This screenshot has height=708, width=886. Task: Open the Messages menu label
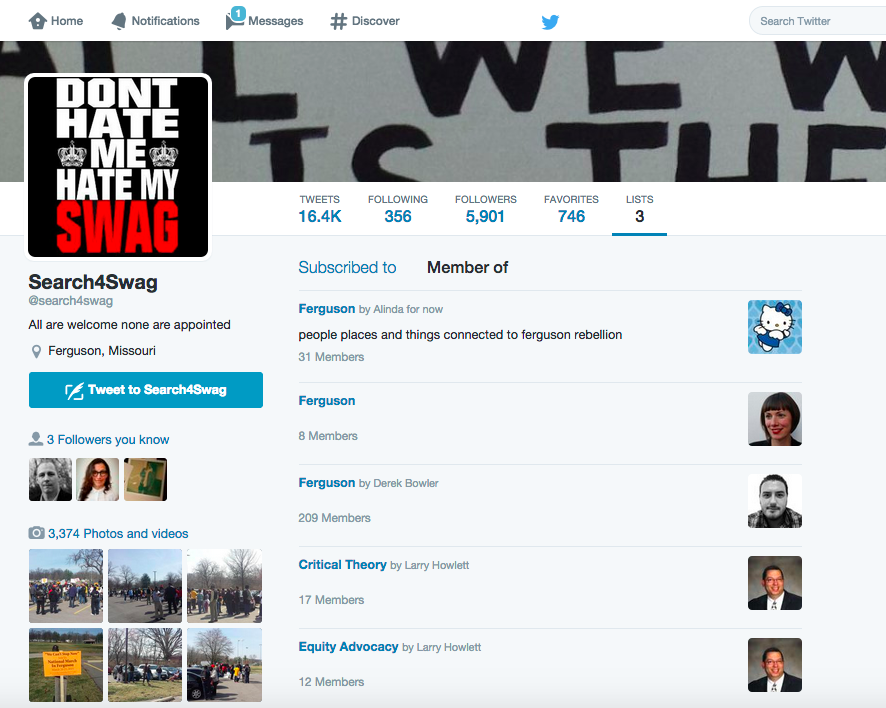(276, 21)
